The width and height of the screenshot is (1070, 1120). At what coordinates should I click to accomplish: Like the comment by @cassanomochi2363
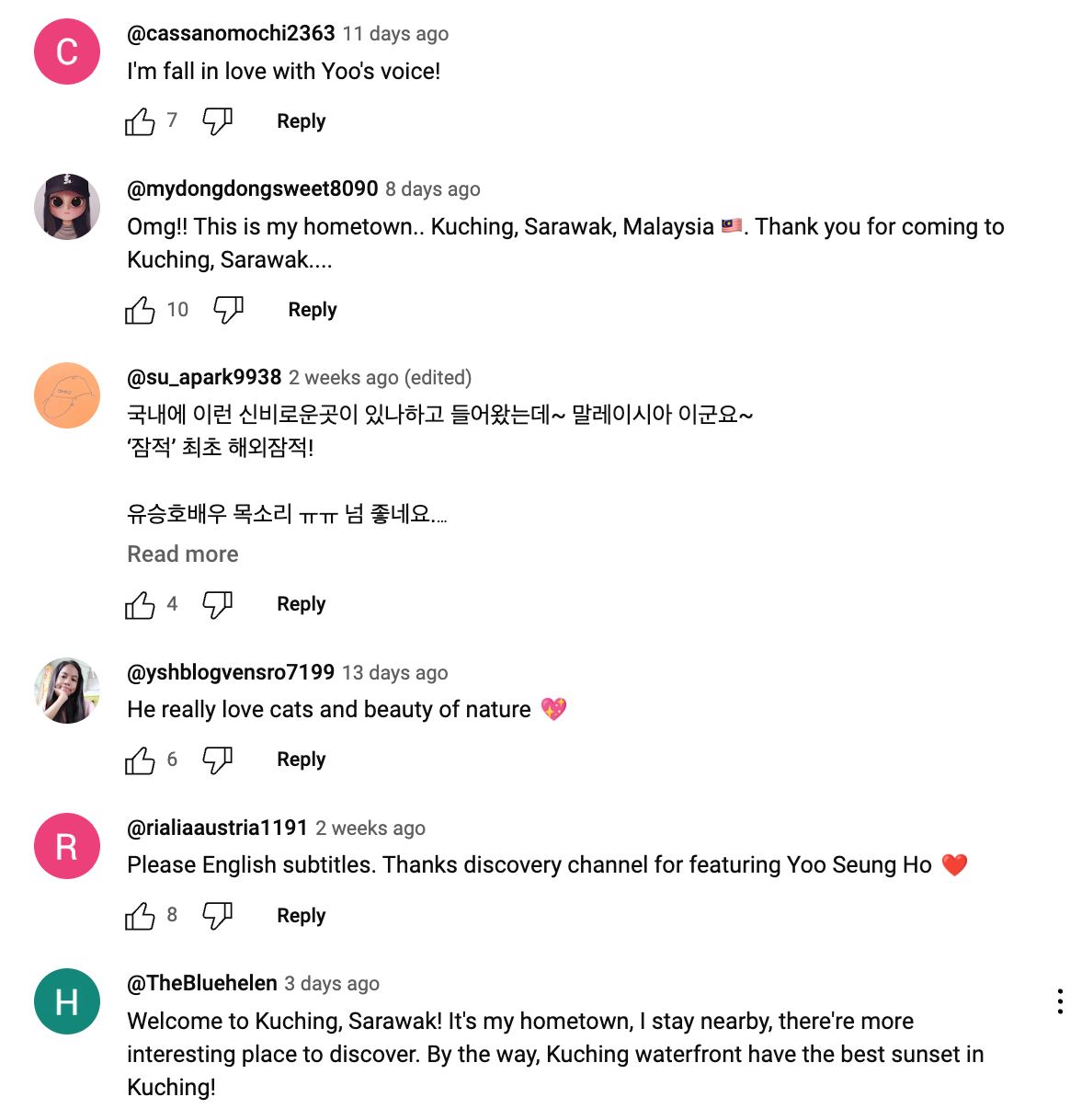pos(140,121)
